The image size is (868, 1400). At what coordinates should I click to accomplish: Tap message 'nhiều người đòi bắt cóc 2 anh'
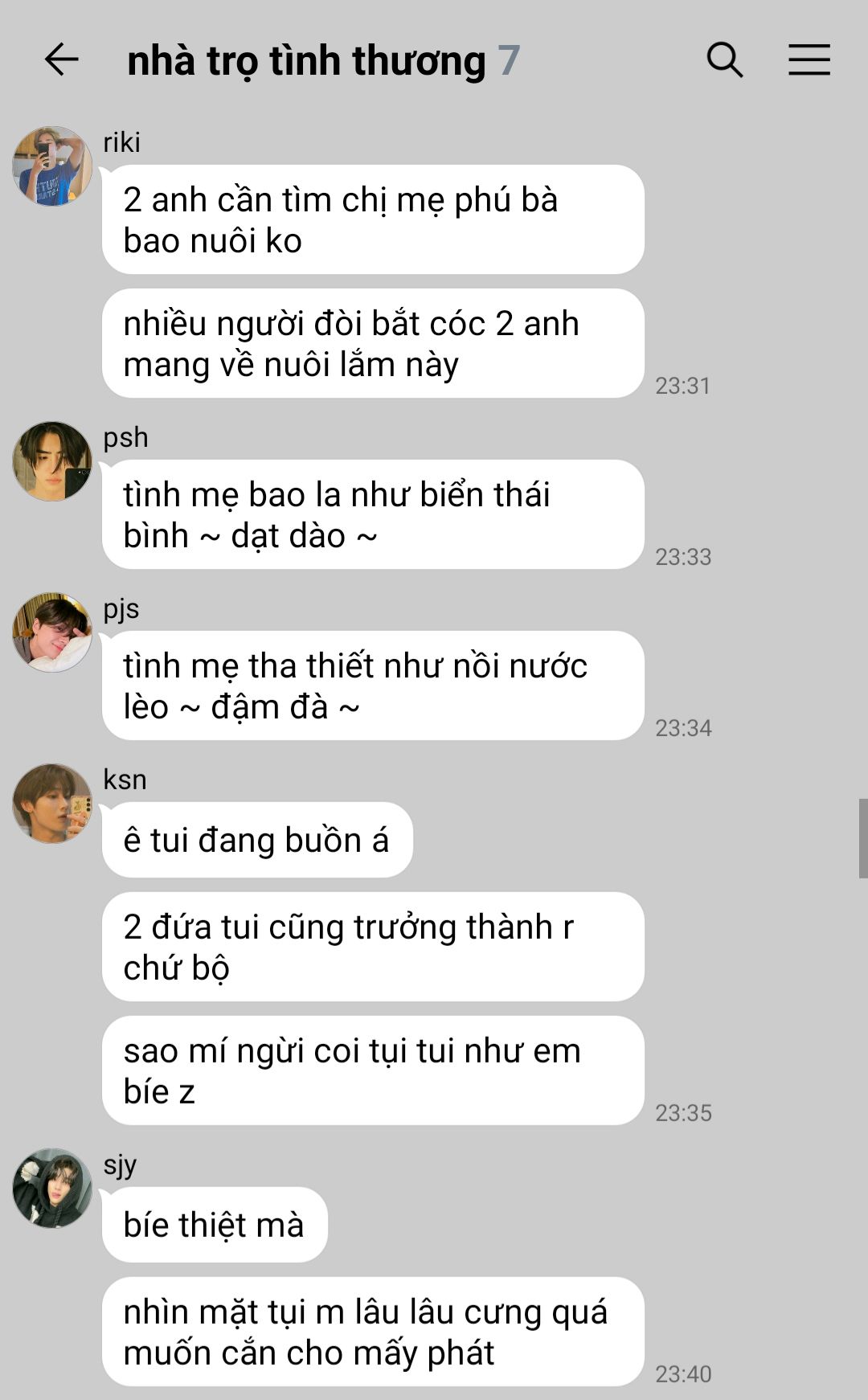(x=373, y=343)
